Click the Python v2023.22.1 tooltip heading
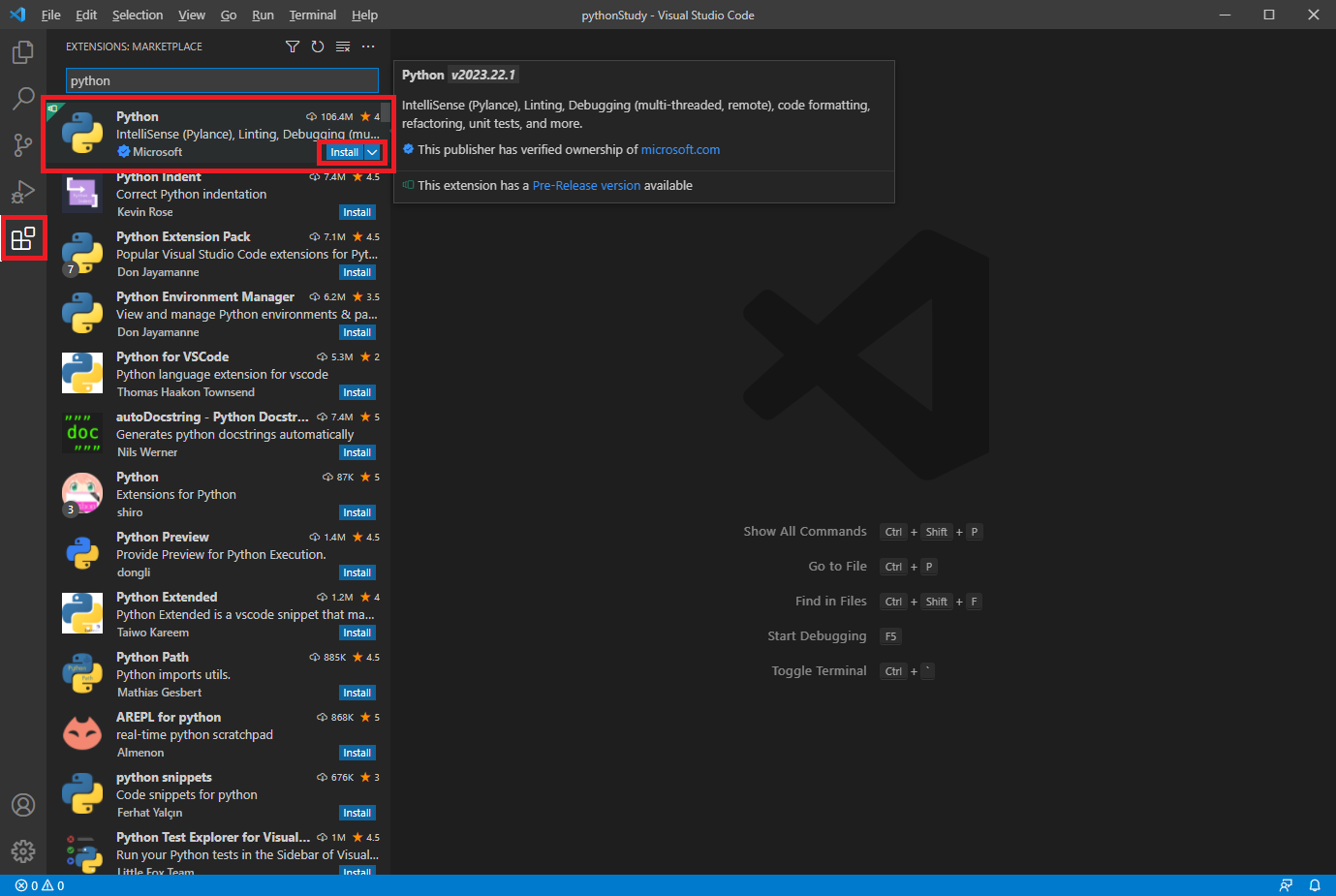The width and height of the screenshot is (1336, 896). (x=459, y=75)
